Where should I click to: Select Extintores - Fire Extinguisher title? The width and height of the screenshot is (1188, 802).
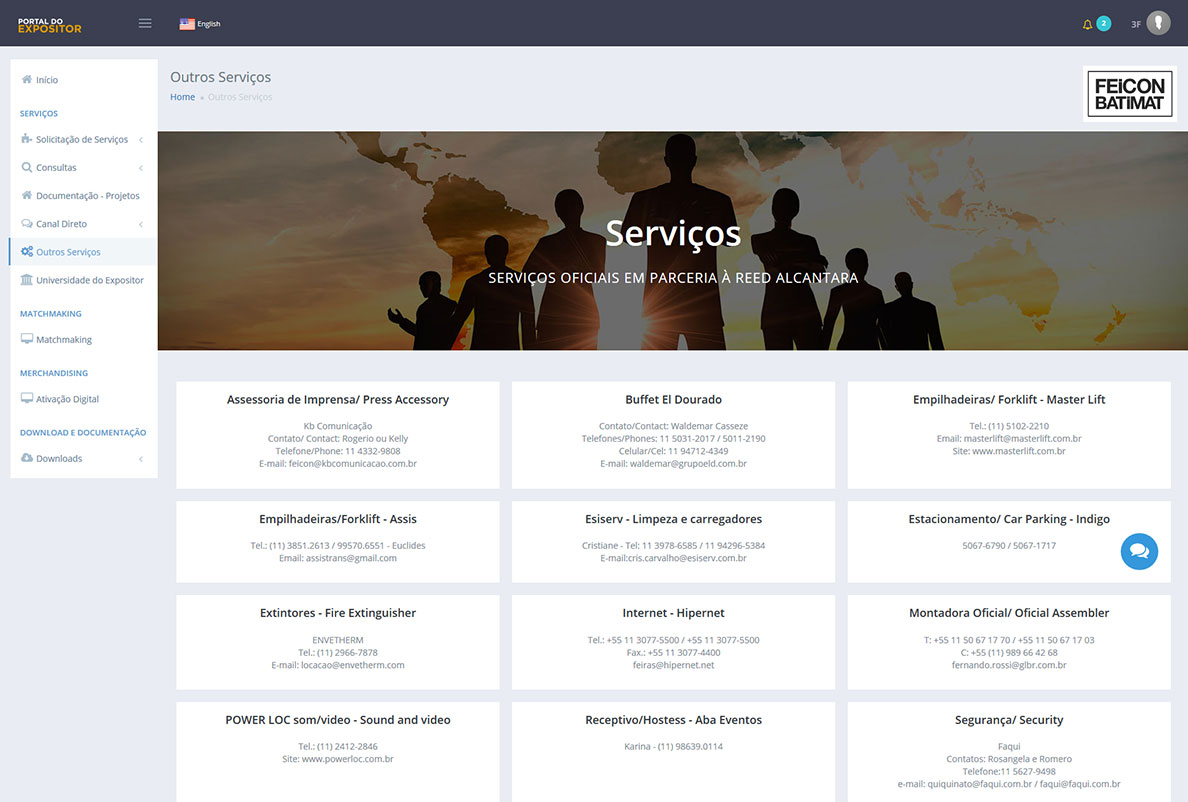(x=338, y=613)
